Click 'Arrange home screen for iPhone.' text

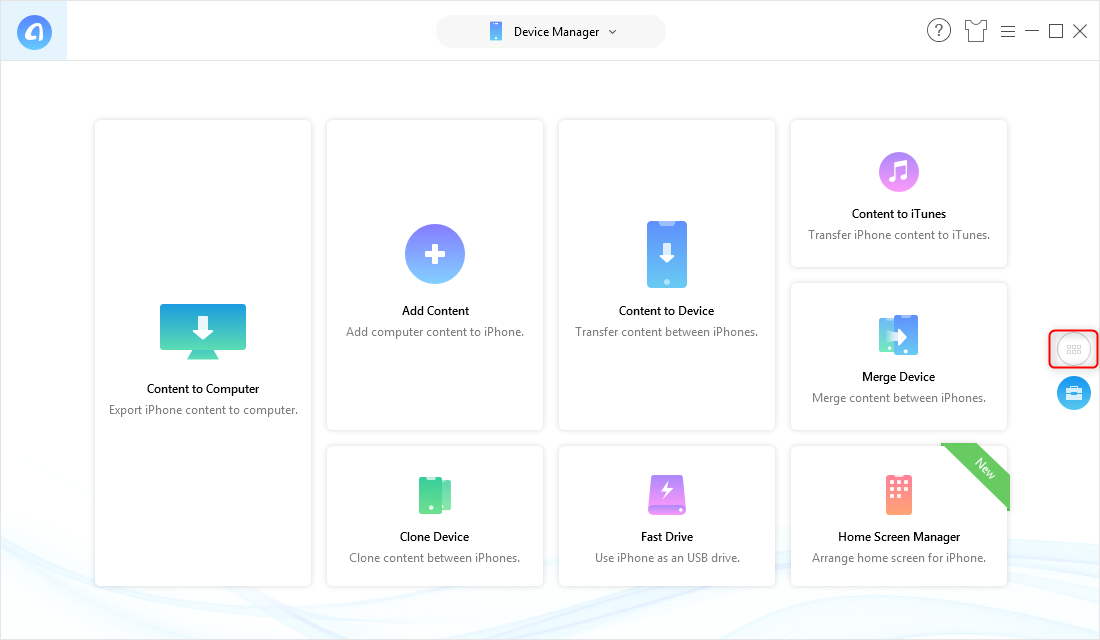pyautogui.click(x=899, y=558)
